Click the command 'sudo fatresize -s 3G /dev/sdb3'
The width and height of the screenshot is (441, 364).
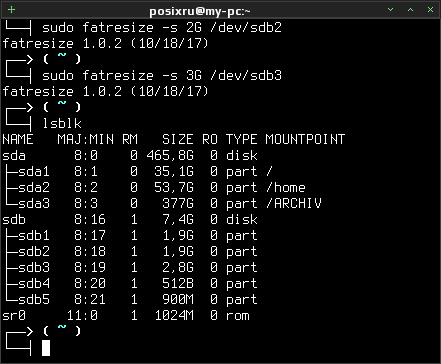tap(162, 75)
